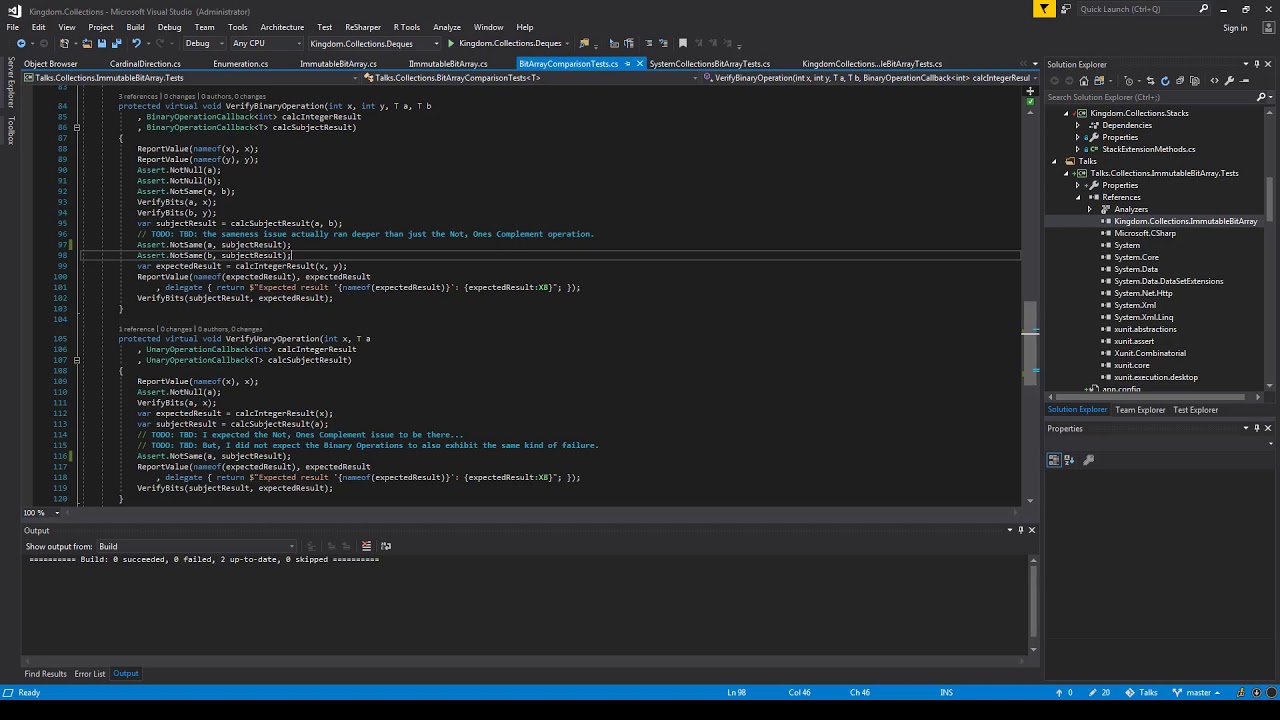The image size is (1280, 720).
Task: Expand the Dependencies node under Kingdom.Collections.Stacks
Action: tap(1078, 125)
